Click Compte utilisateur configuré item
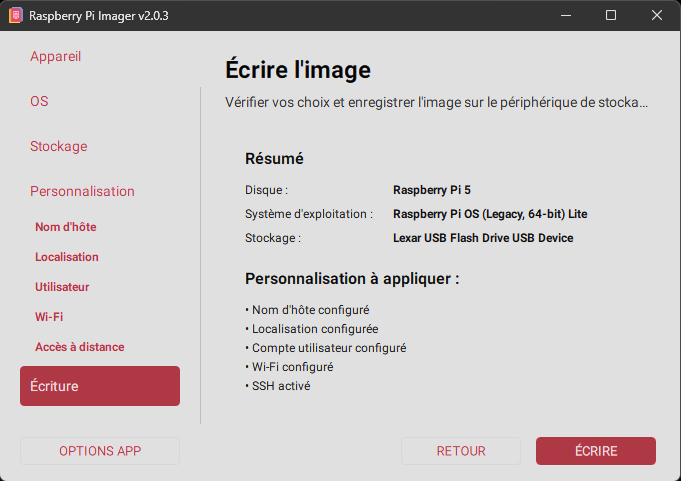The width and height of the screenshot is (681, 481). pos(326,348)
